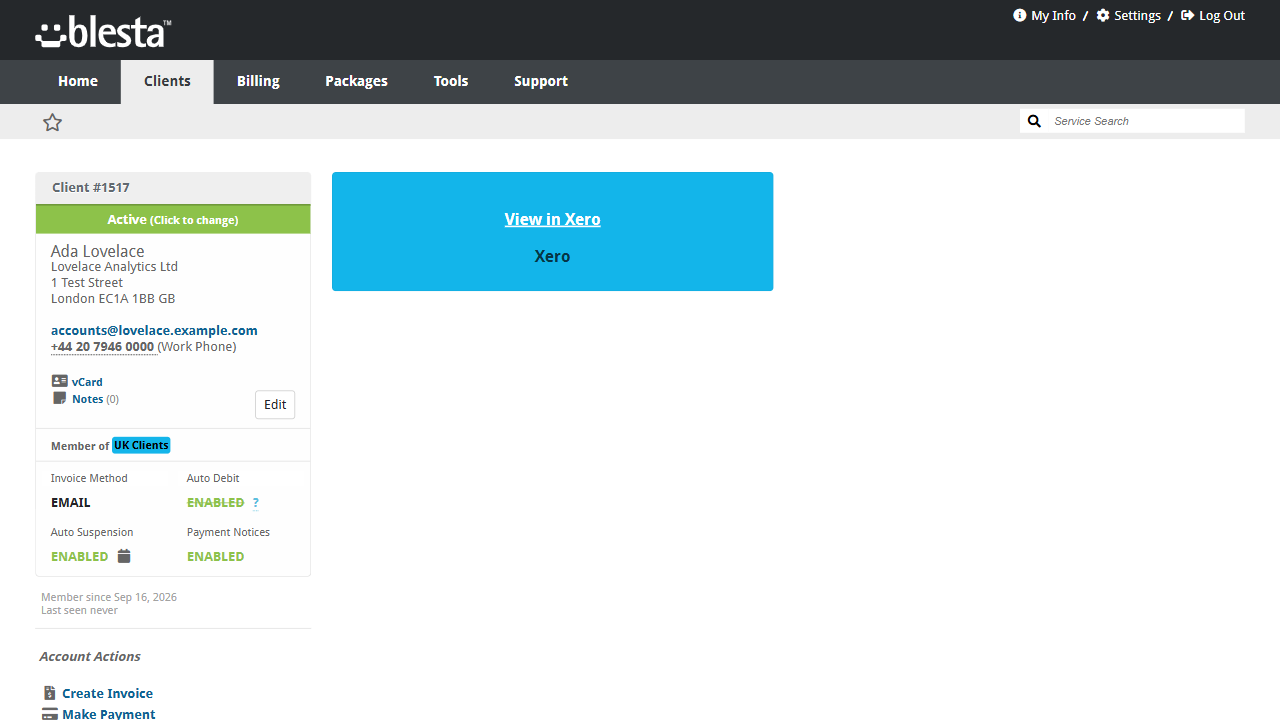
Task: Click the Xero label in blue box
Action: coord(552,256)
